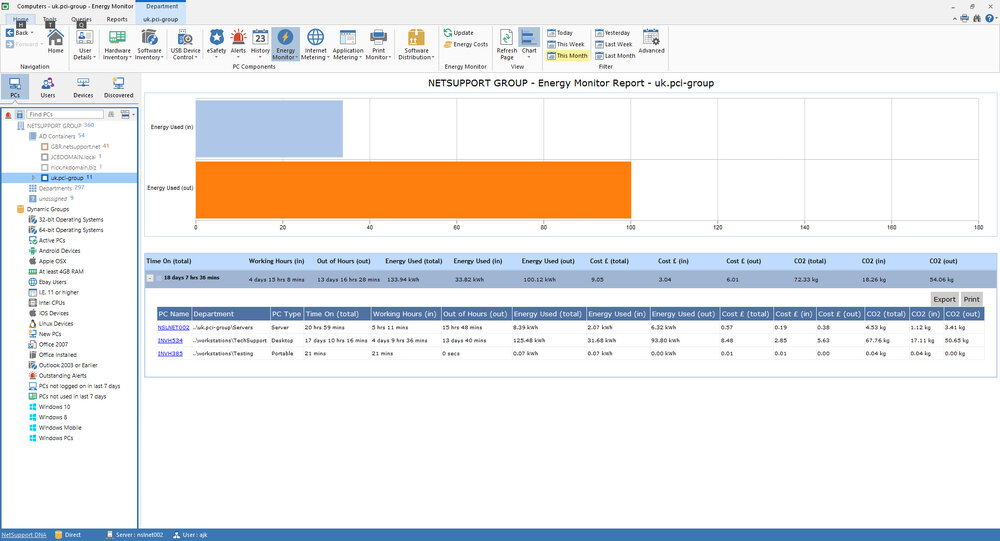Open the Software Distribution tool
This screenshot has width=1000, height=541.
(x=416, y=45)
